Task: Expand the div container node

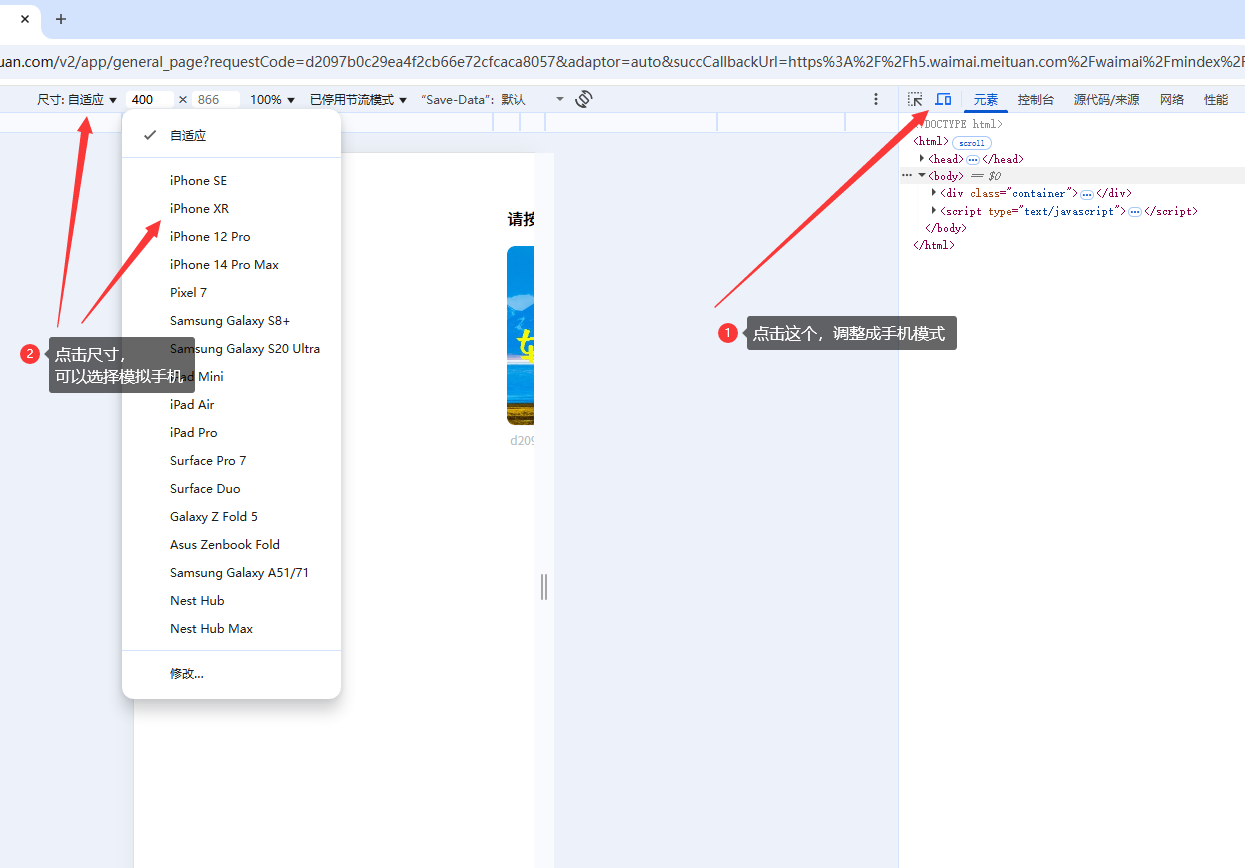Action: [x=934, y=193]
